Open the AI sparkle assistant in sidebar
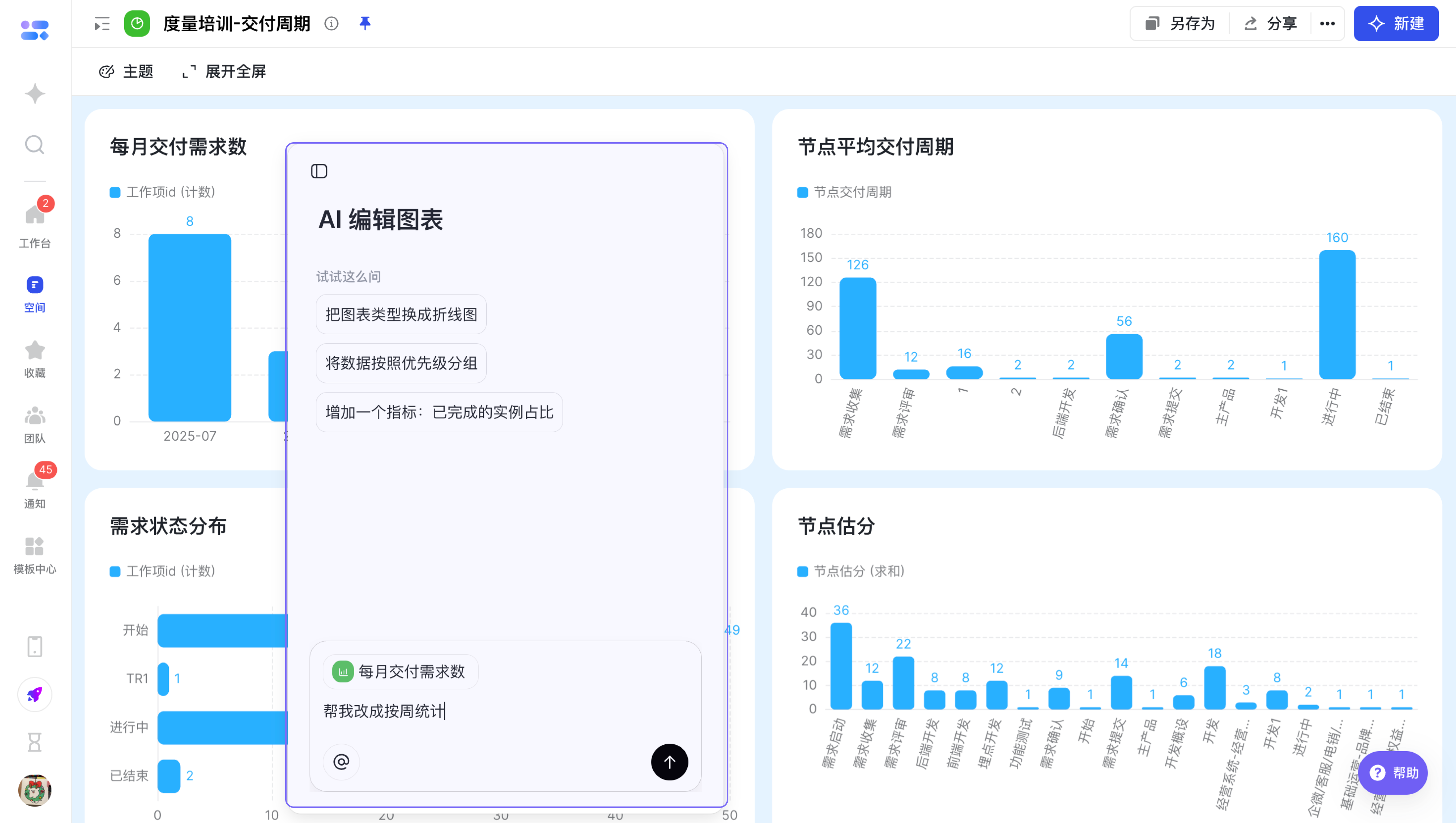This screenshot has height=823, width=1456. coord(34,93)
